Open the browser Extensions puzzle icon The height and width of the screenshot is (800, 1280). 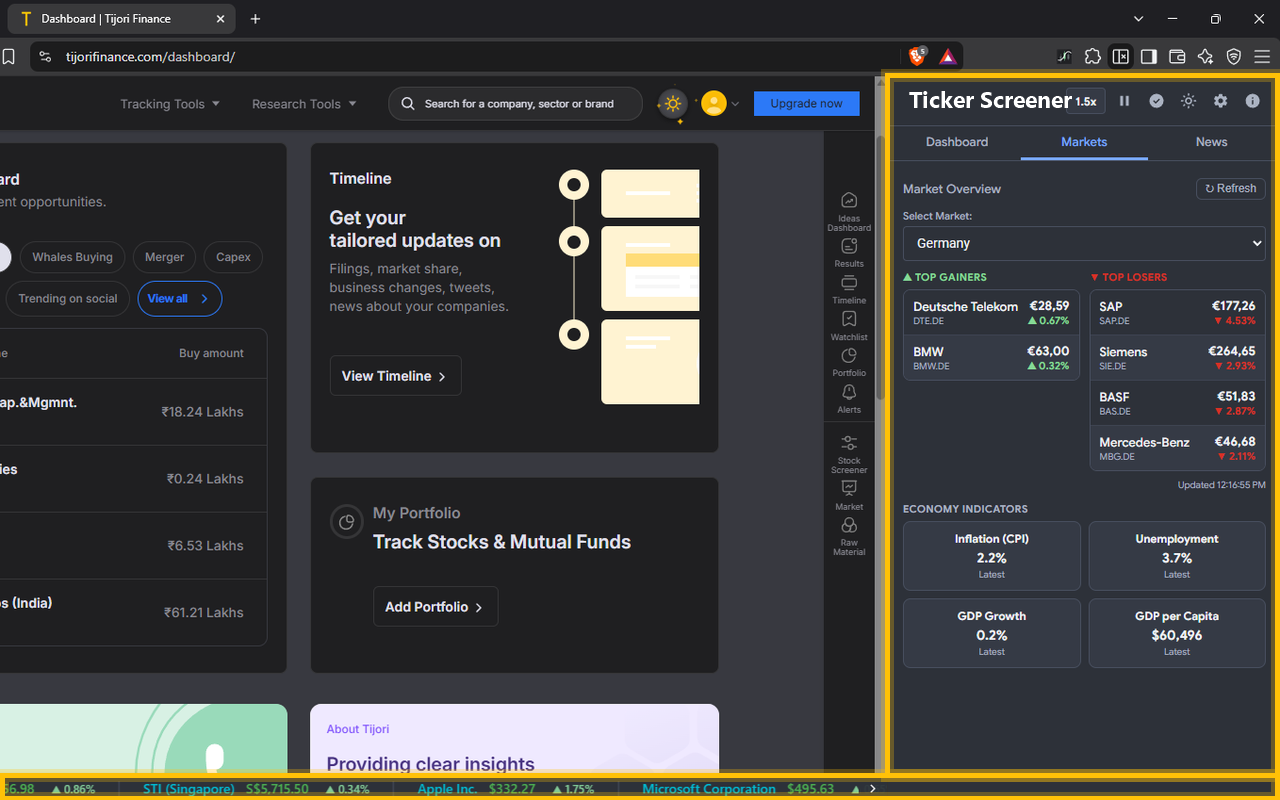point(1093,57)
